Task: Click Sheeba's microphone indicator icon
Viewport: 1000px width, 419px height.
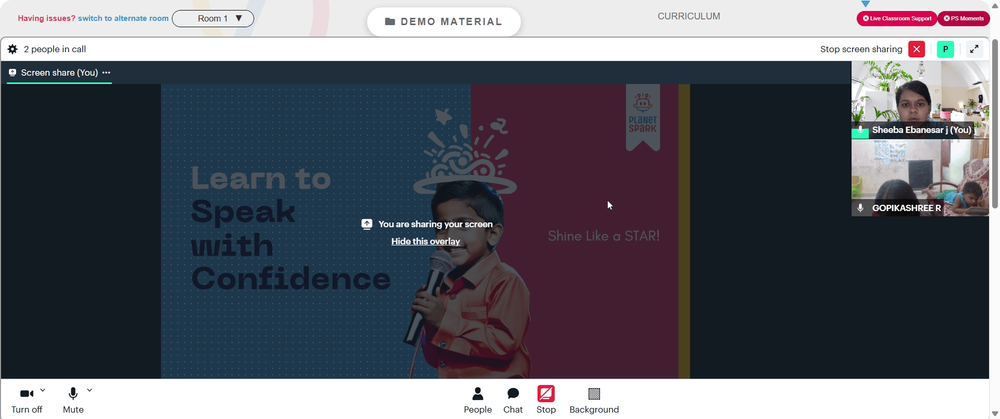Action: 860,130
